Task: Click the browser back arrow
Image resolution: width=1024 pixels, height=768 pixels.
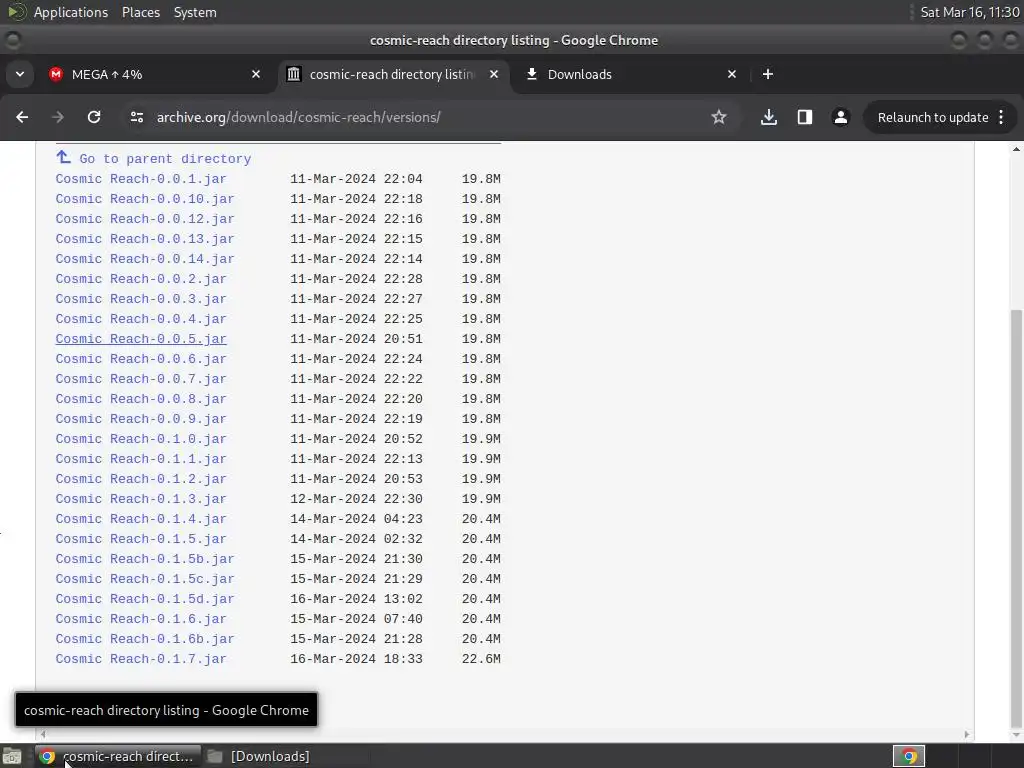Action: click(x=22, y=117)
